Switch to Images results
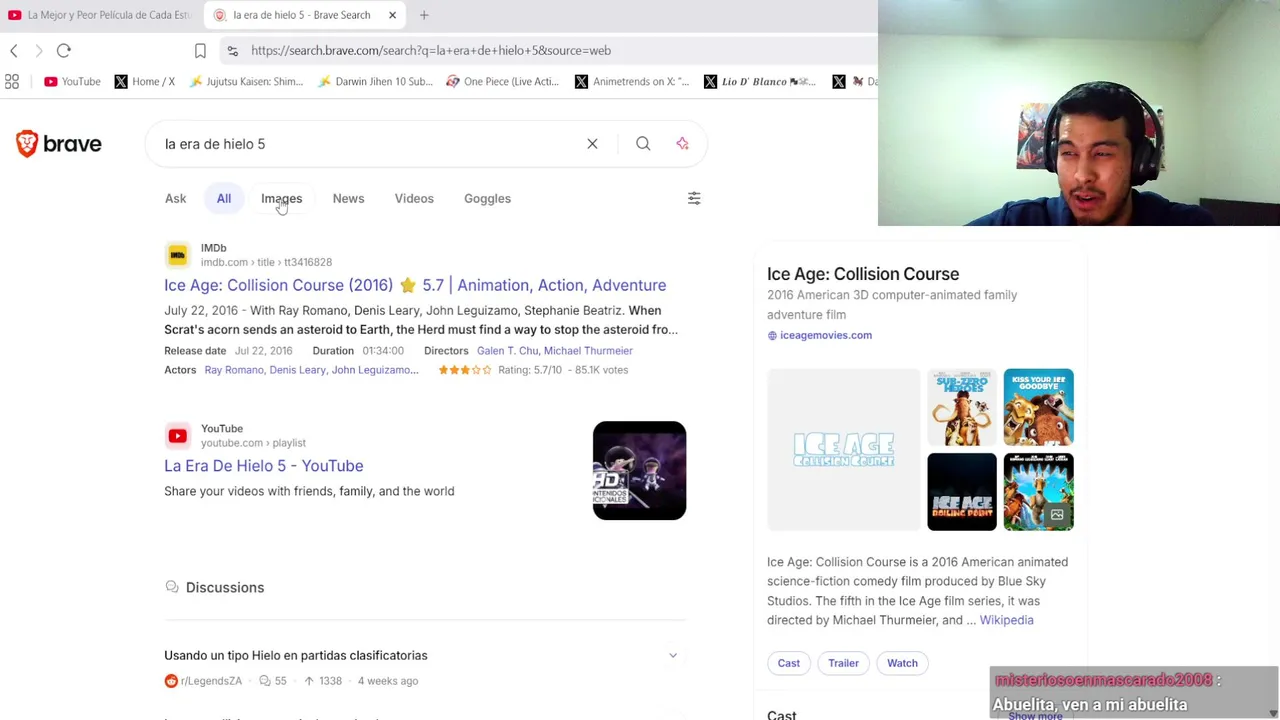The width and height of the screenshot is (1280, 720). pos(281,198)
